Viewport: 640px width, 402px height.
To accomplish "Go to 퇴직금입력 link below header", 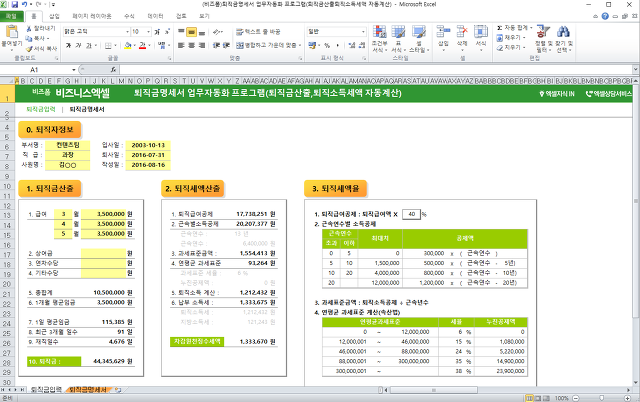I will pos(41,109).
